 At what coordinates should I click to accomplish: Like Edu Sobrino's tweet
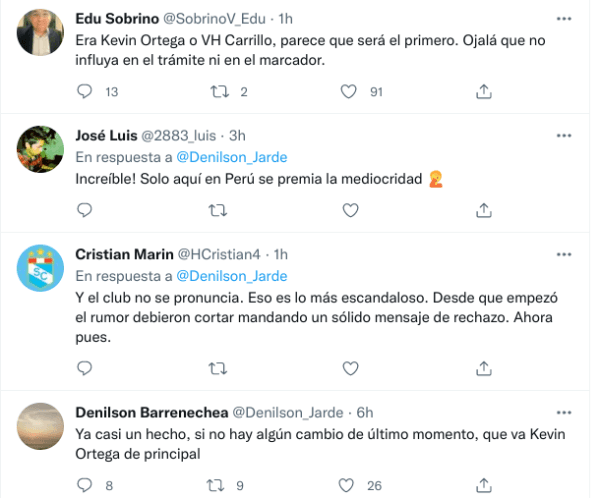tap(349, 92)
